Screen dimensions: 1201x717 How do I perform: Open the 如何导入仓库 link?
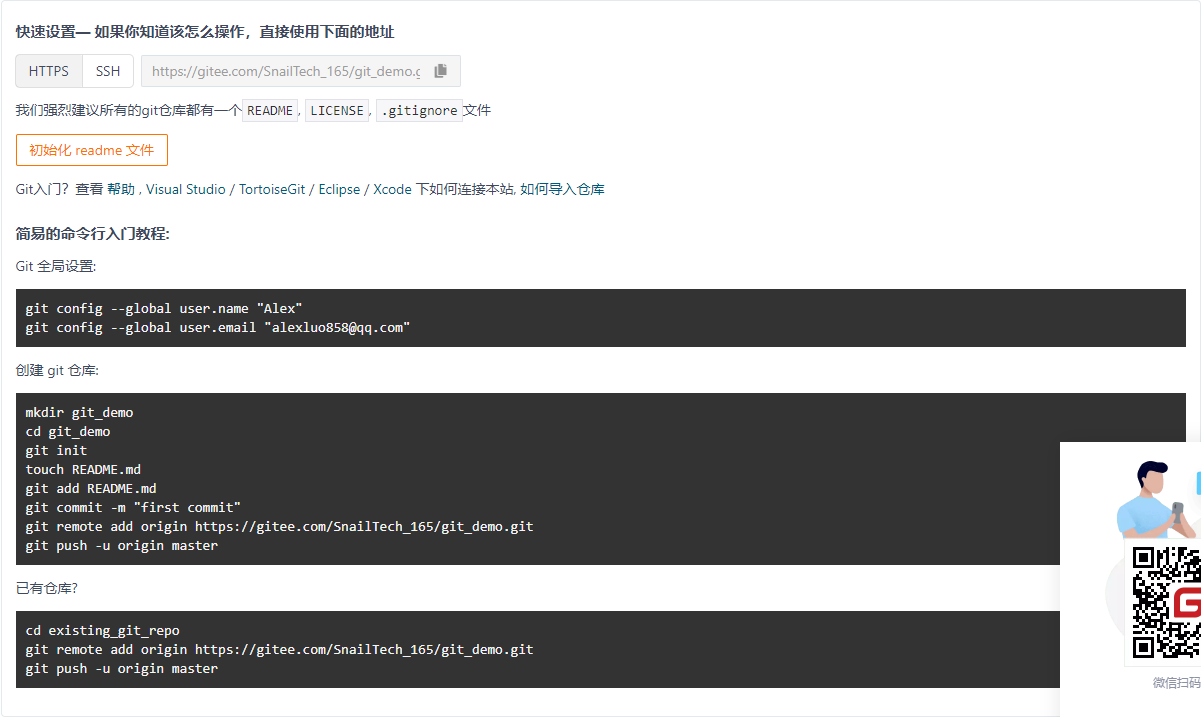click(562, 189)
